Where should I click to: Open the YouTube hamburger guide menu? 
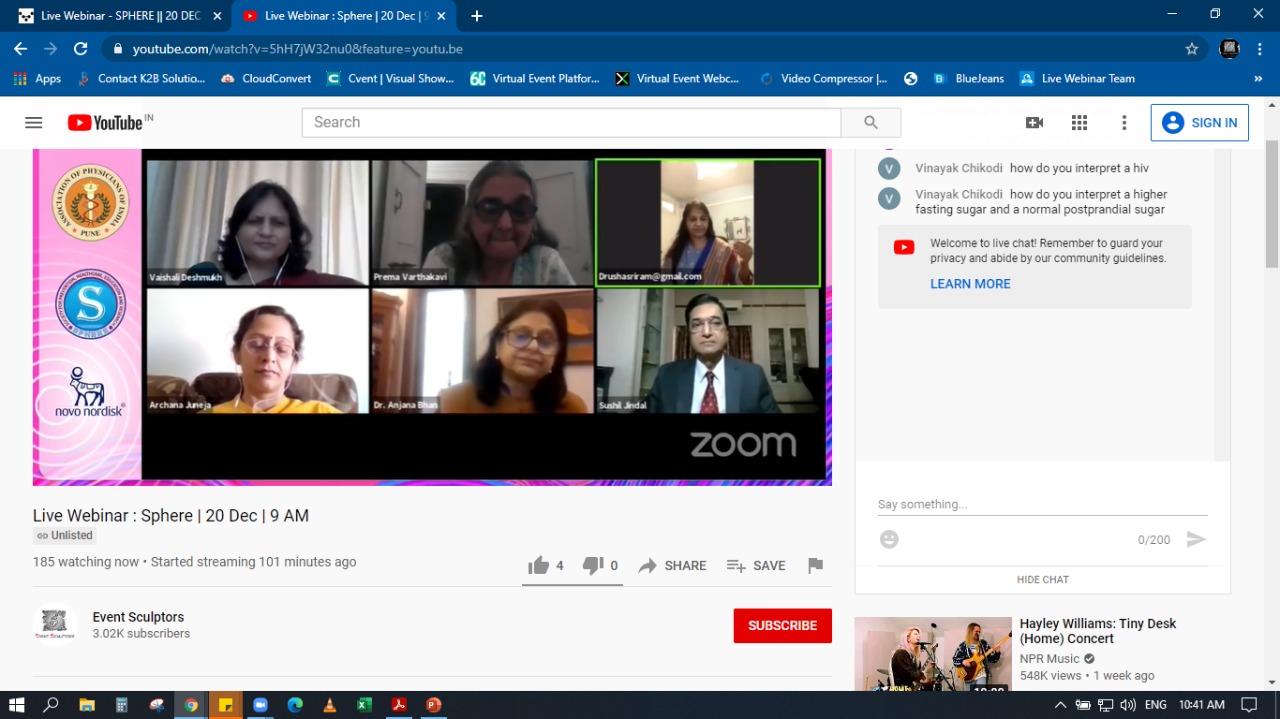tap(33, 122)
